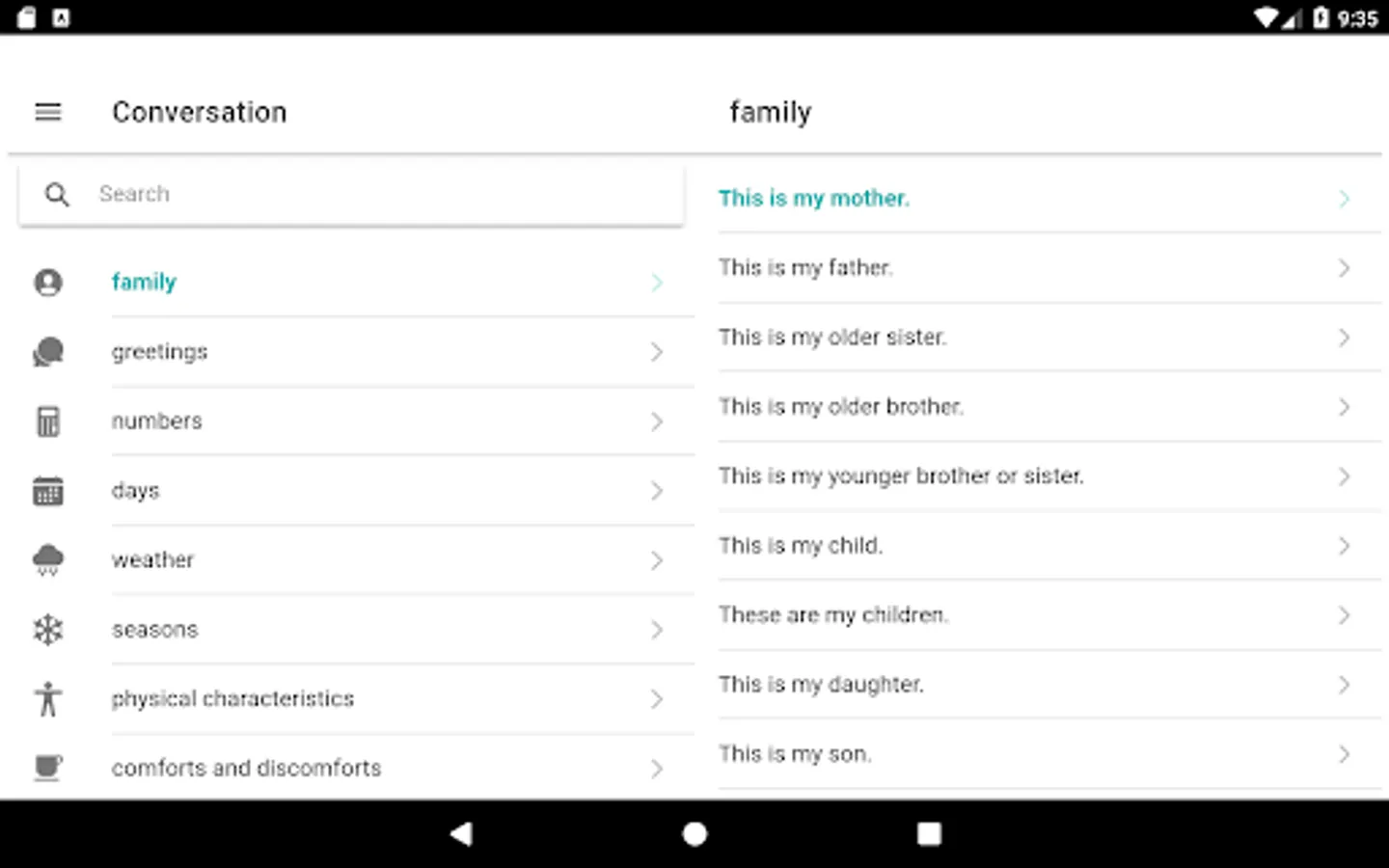
Task: Tap the greetings chat bubble icon
Action: coord(48,352)
